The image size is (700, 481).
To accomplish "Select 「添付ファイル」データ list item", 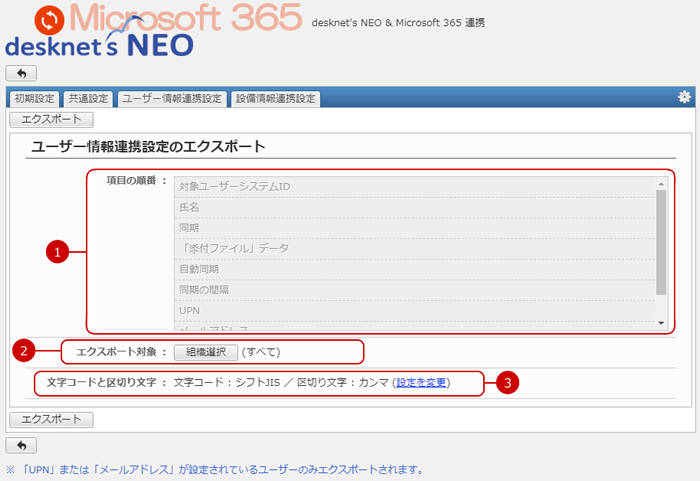I will (x=414, y=249).
